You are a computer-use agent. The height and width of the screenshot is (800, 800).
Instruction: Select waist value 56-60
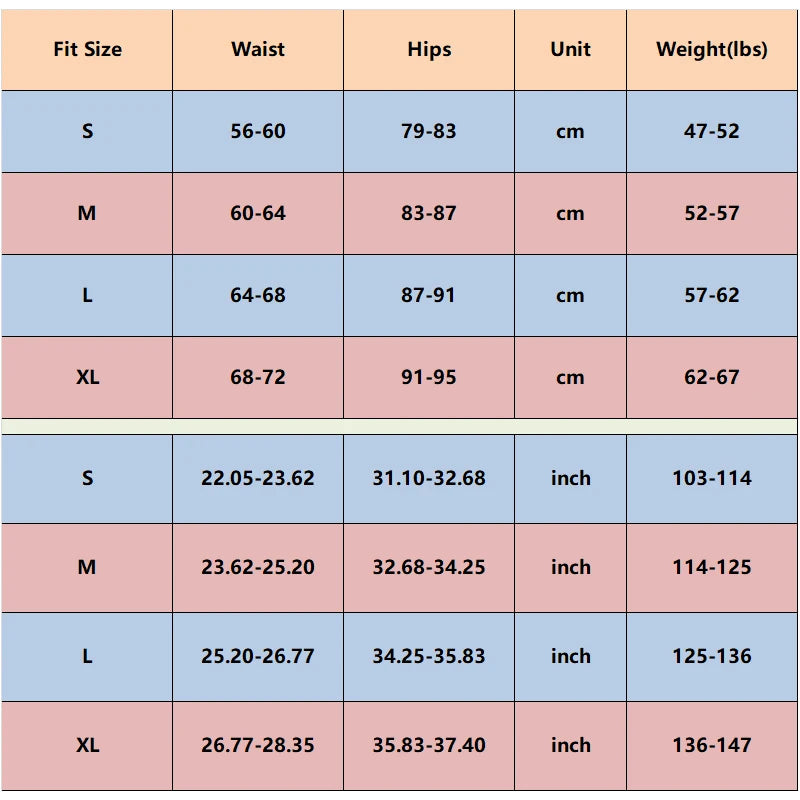258,131
